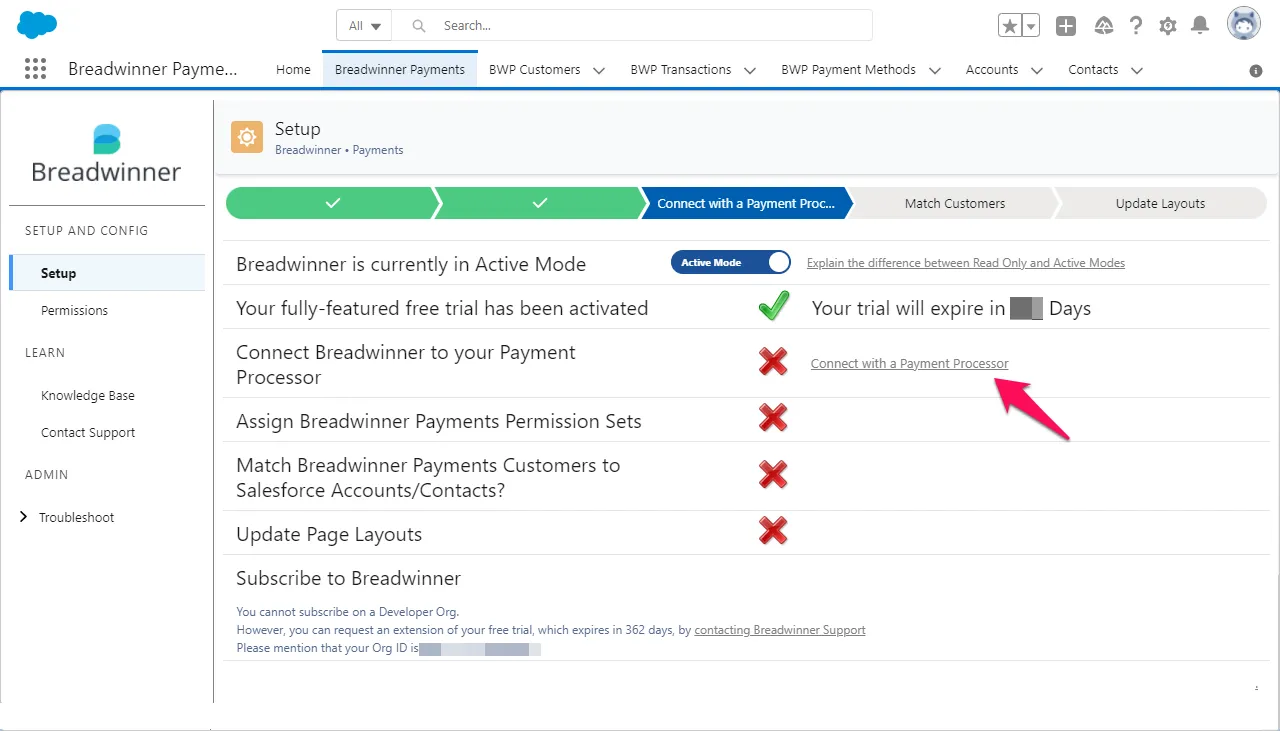This screenshot has width=1280, height=731.
Task: Click the green checkmark for free trial
Action: [774, 306]
